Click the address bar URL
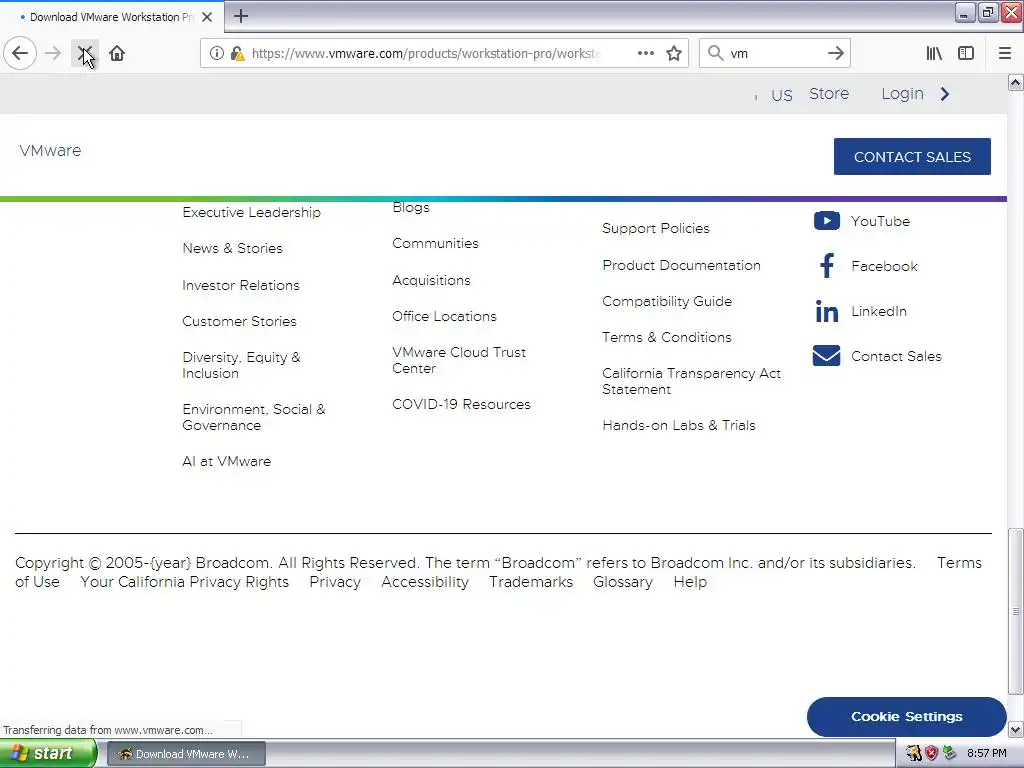The width and height of the screenshot is (1024, 768). pos(425,53)
